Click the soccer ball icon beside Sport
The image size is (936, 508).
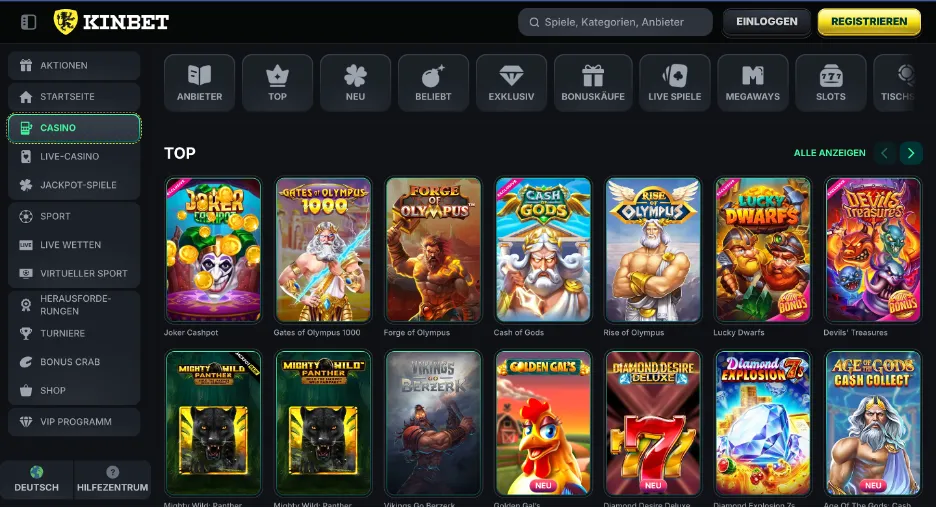tap(26, 216)
